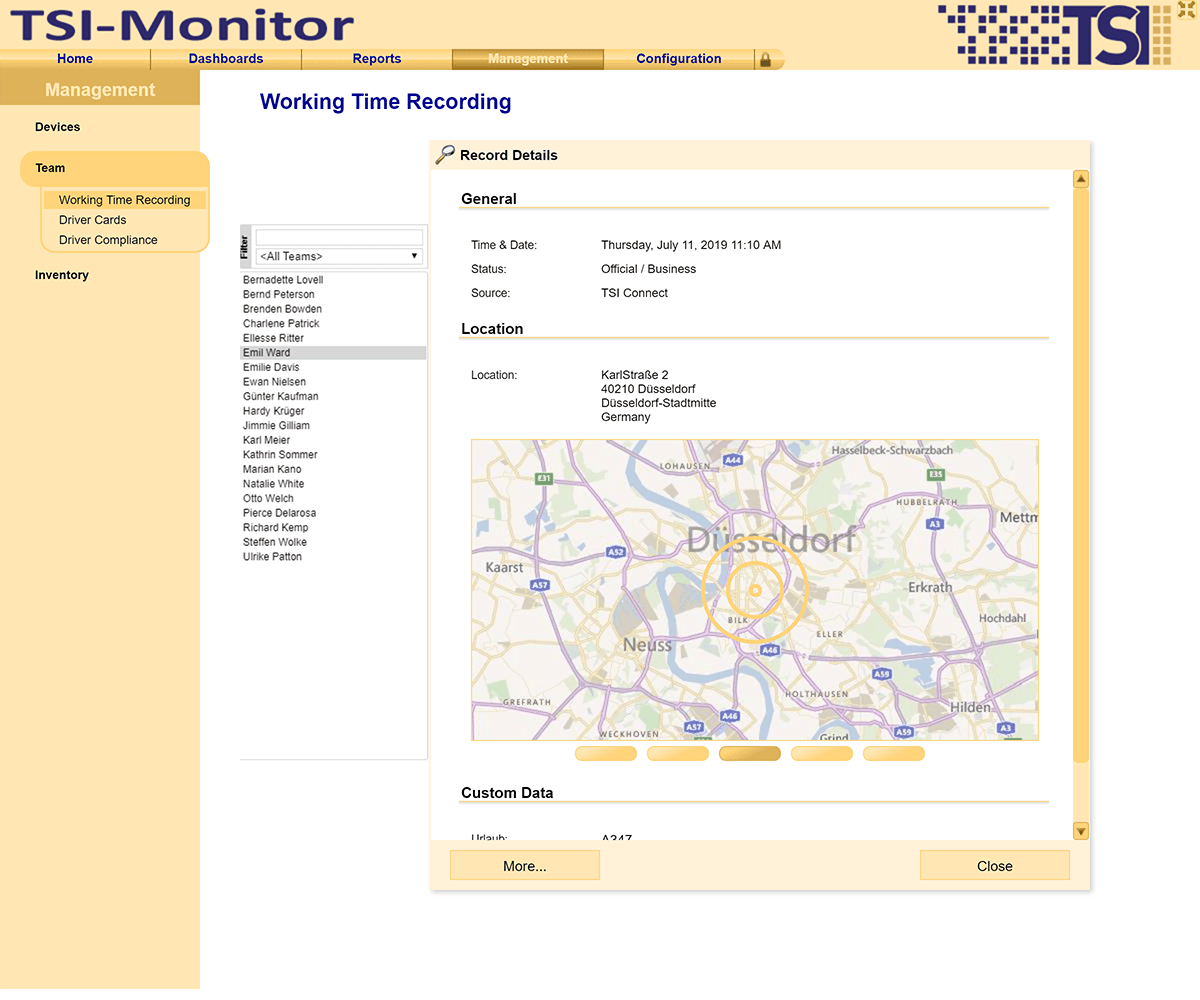Viewport: 1200px width, 1000px height.
Task: Select Bernadette Lovell in the team list
Action: 334,280
